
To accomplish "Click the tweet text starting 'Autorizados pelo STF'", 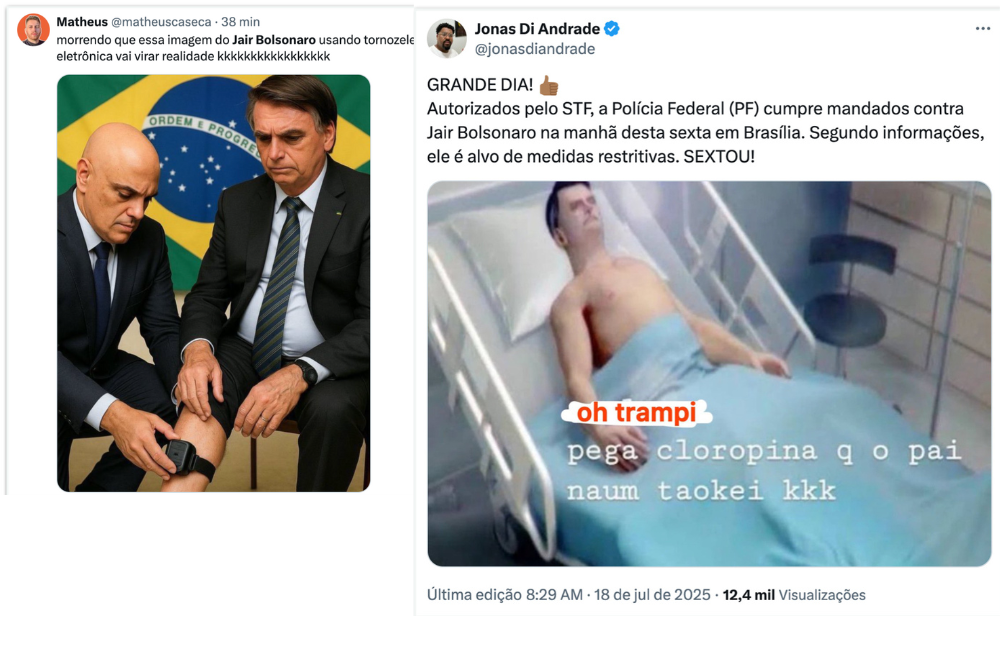I will click(x=705, y=133).
